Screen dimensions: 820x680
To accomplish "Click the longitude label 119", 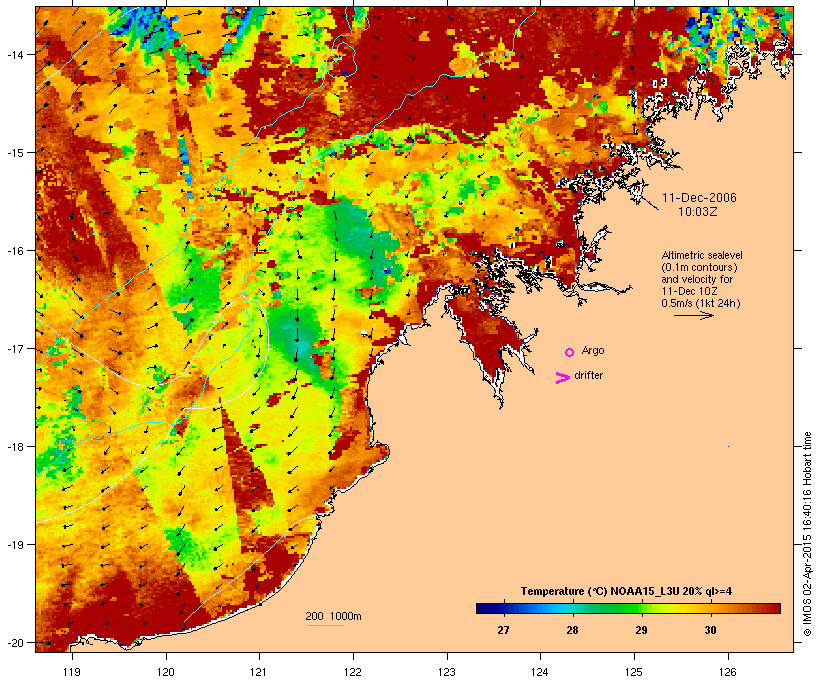I will pyautogui.click(x=72, y=672).
